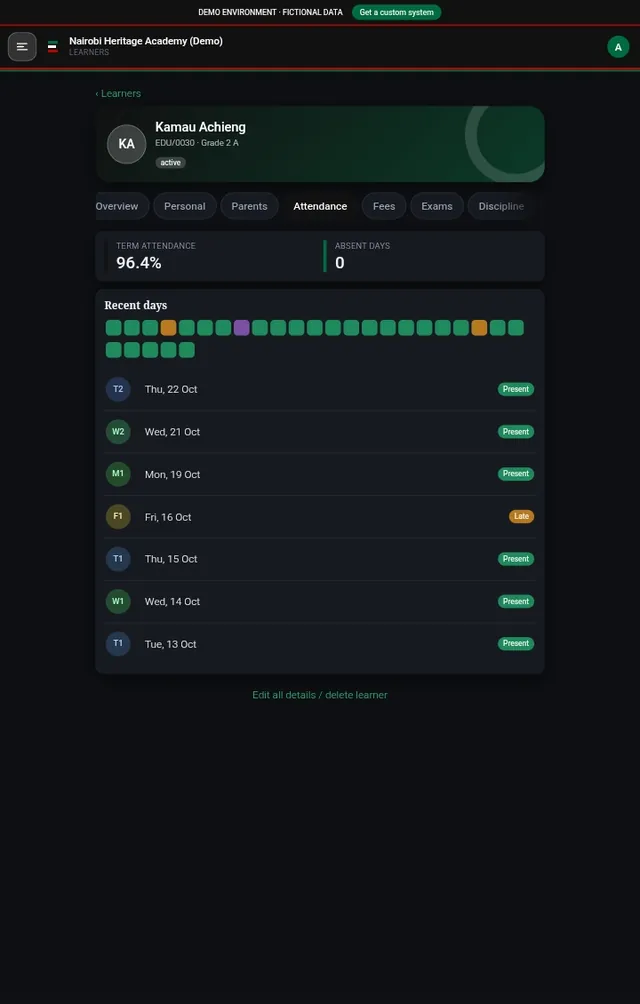Click the T2 badge for Thu, 22 Oct
The image size is (640, 1004).
pos(118,389)
